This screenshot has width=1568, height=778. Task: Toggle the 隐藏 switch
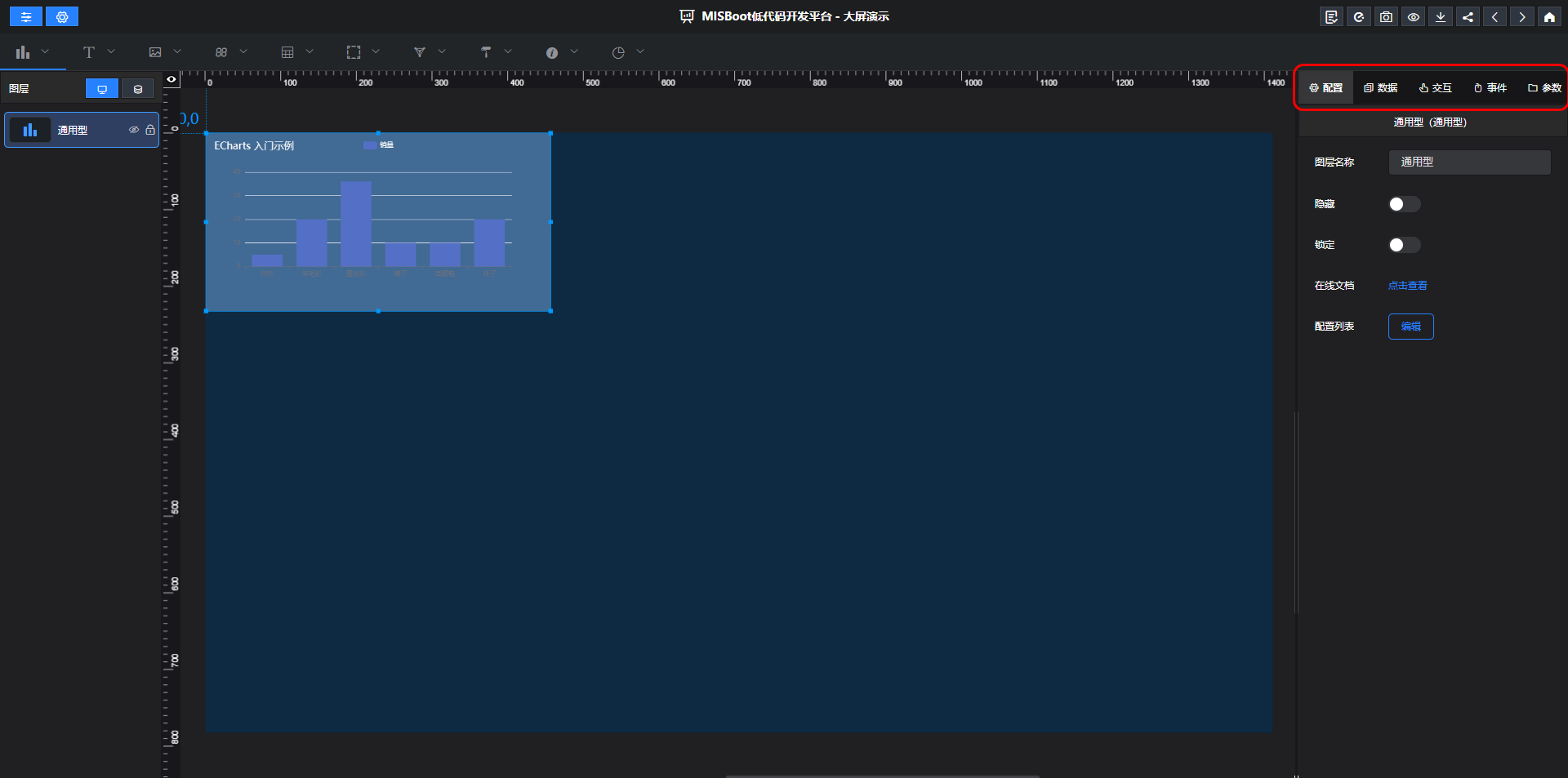tap(1405, 204)
